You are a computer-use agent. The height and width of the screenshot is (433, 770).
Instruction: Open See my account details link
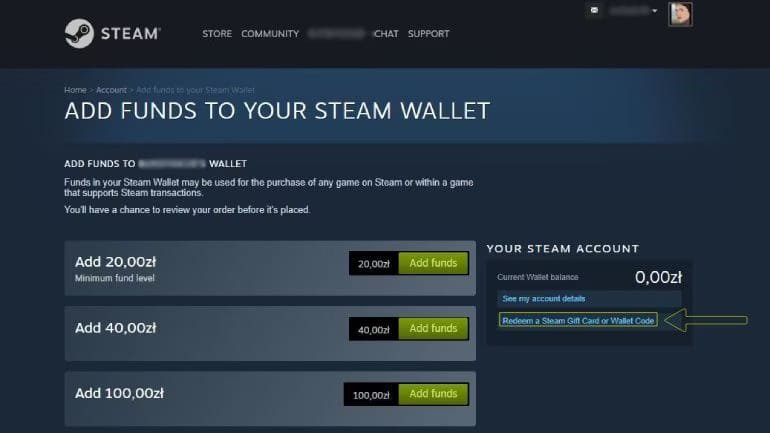click(x=544, y=298)
